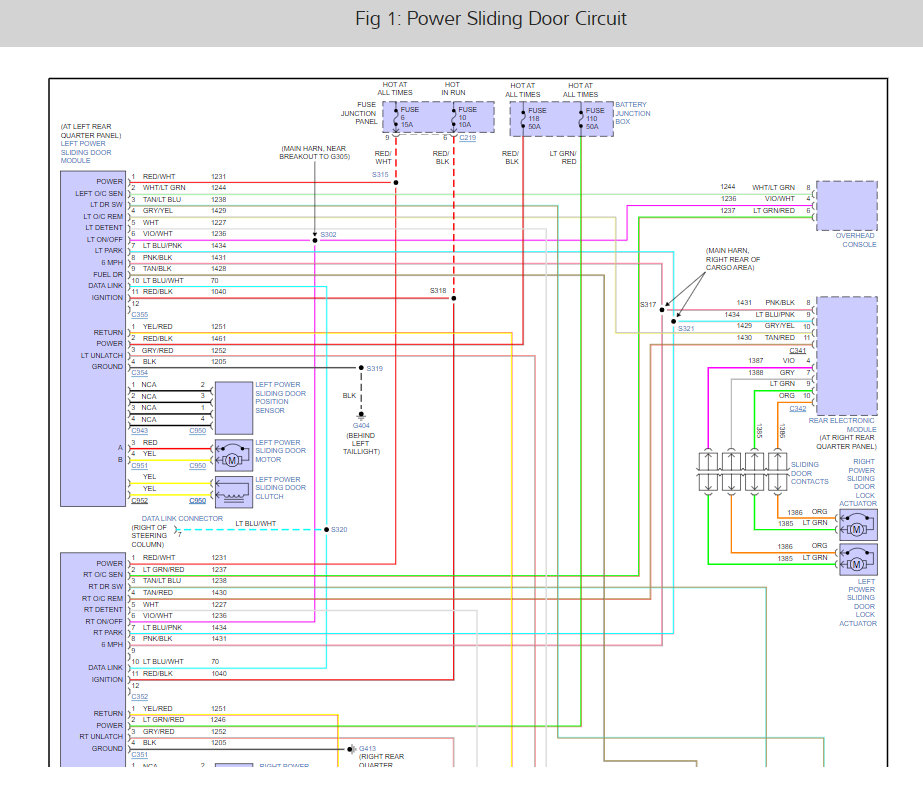Screen dimensions: 923x787
Task: Open the C951 connector link
Action: click(x=140, y=465)
